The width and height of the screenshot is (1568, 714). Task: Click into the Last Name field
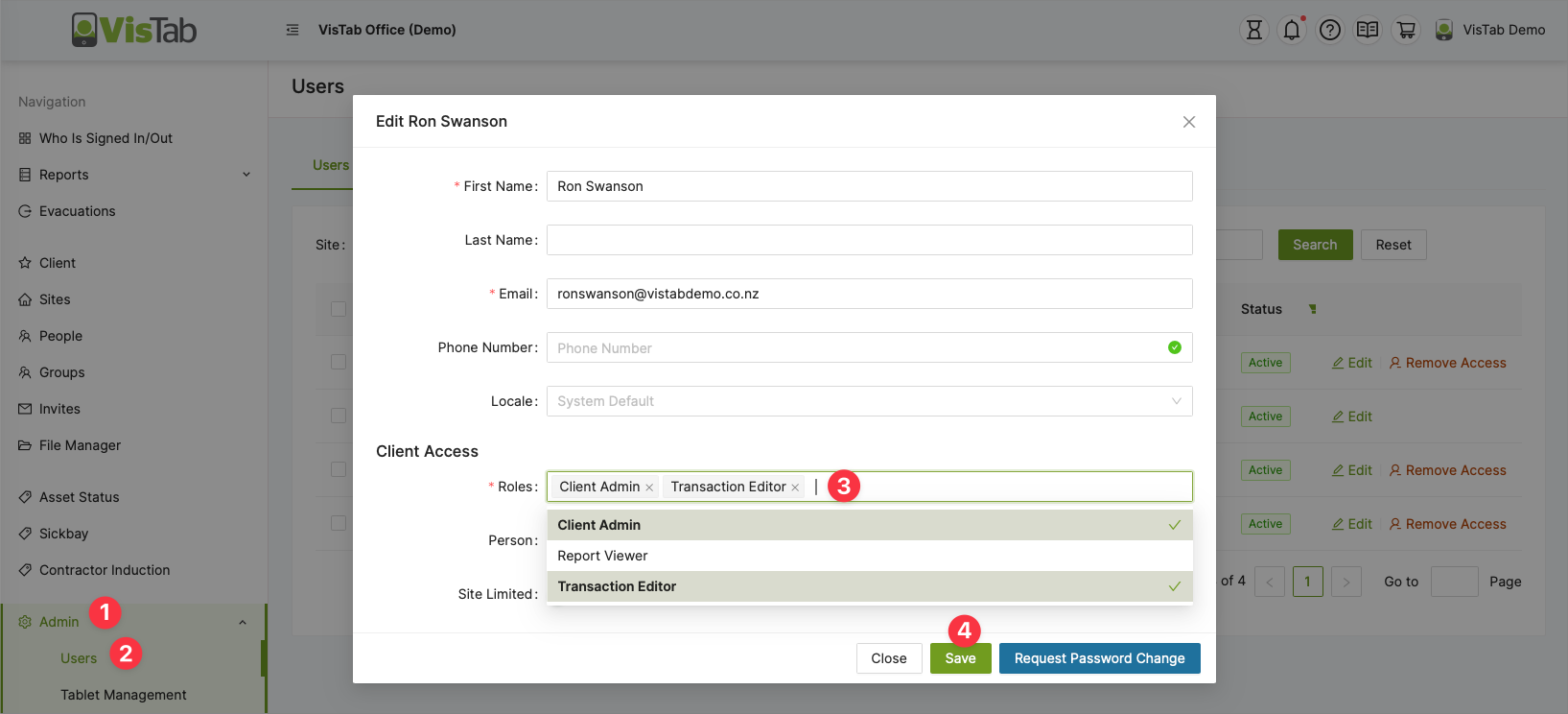(869, 240)
